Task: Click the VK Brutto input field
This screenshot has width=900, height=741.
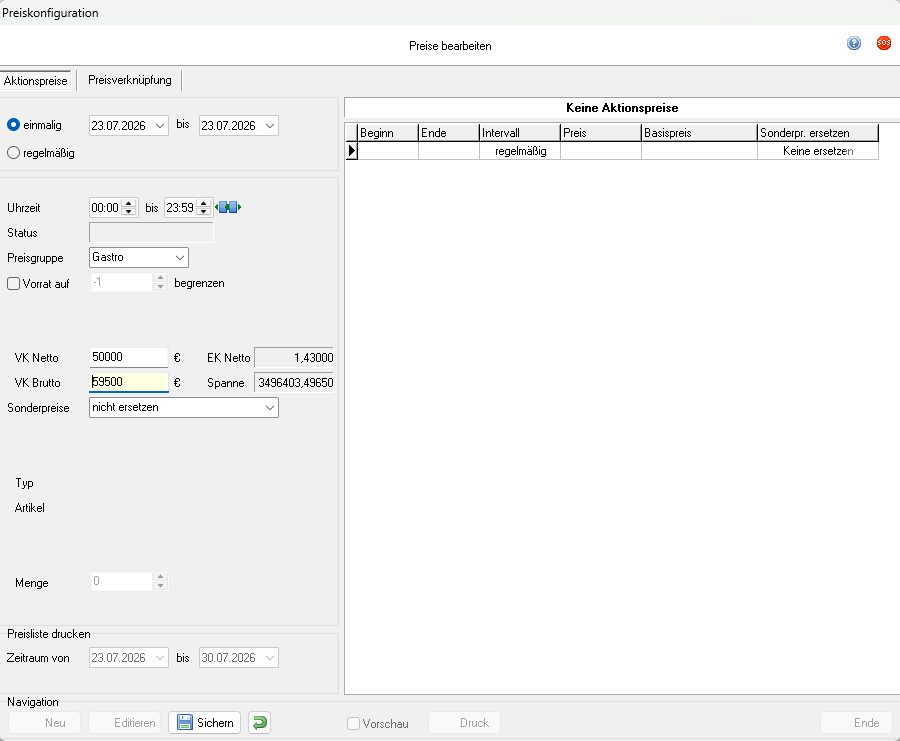Action: (x=129, y=382)
